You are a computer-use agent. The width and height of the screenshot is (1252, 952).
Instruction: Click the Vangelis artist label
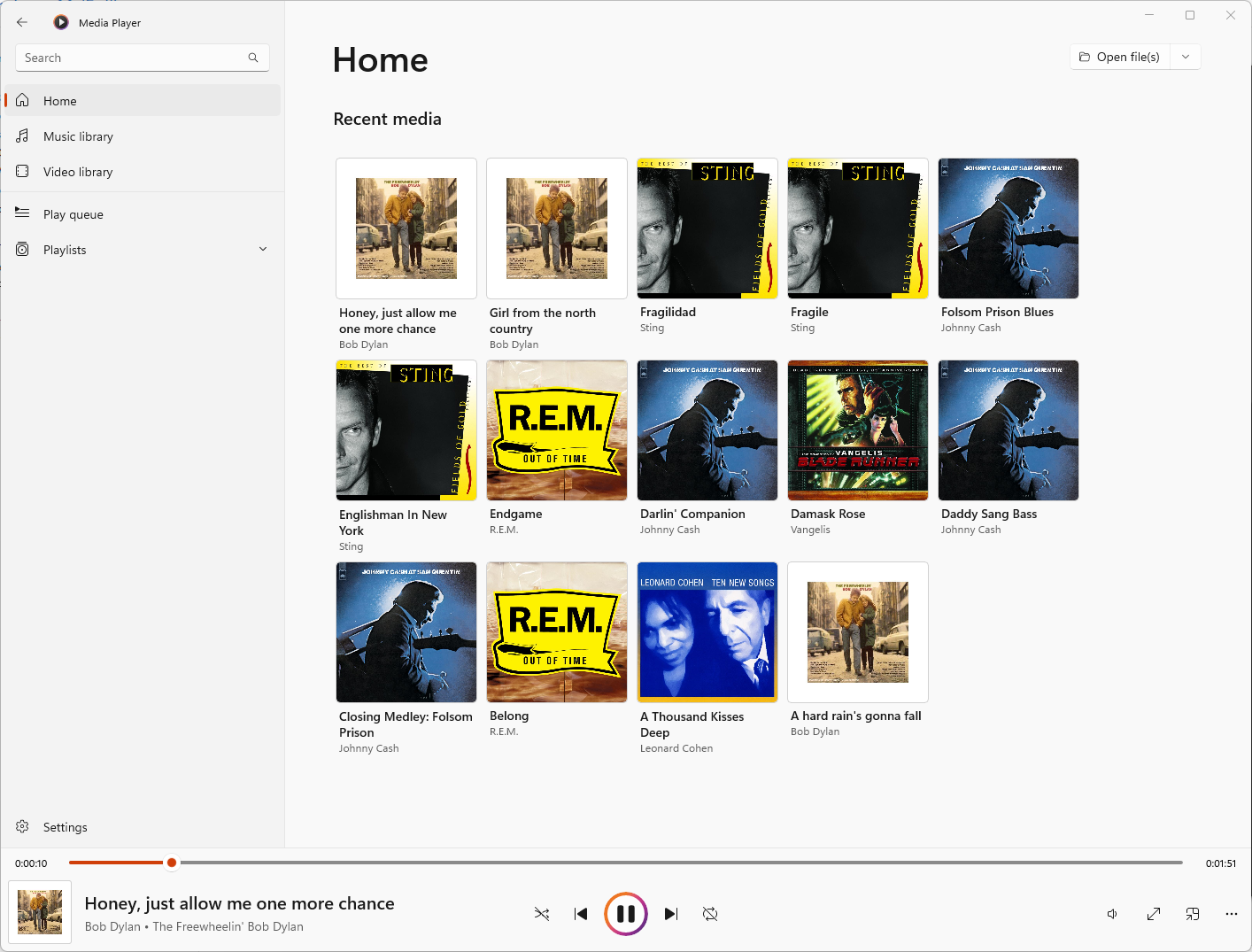coord(810,530)
